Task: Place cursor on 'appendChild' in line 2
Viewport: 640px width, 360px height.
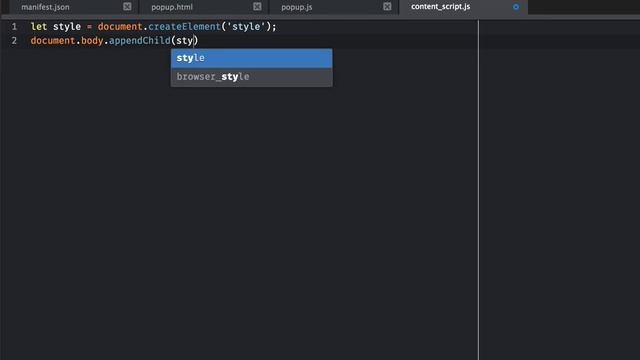Action: tap(140, 41)
